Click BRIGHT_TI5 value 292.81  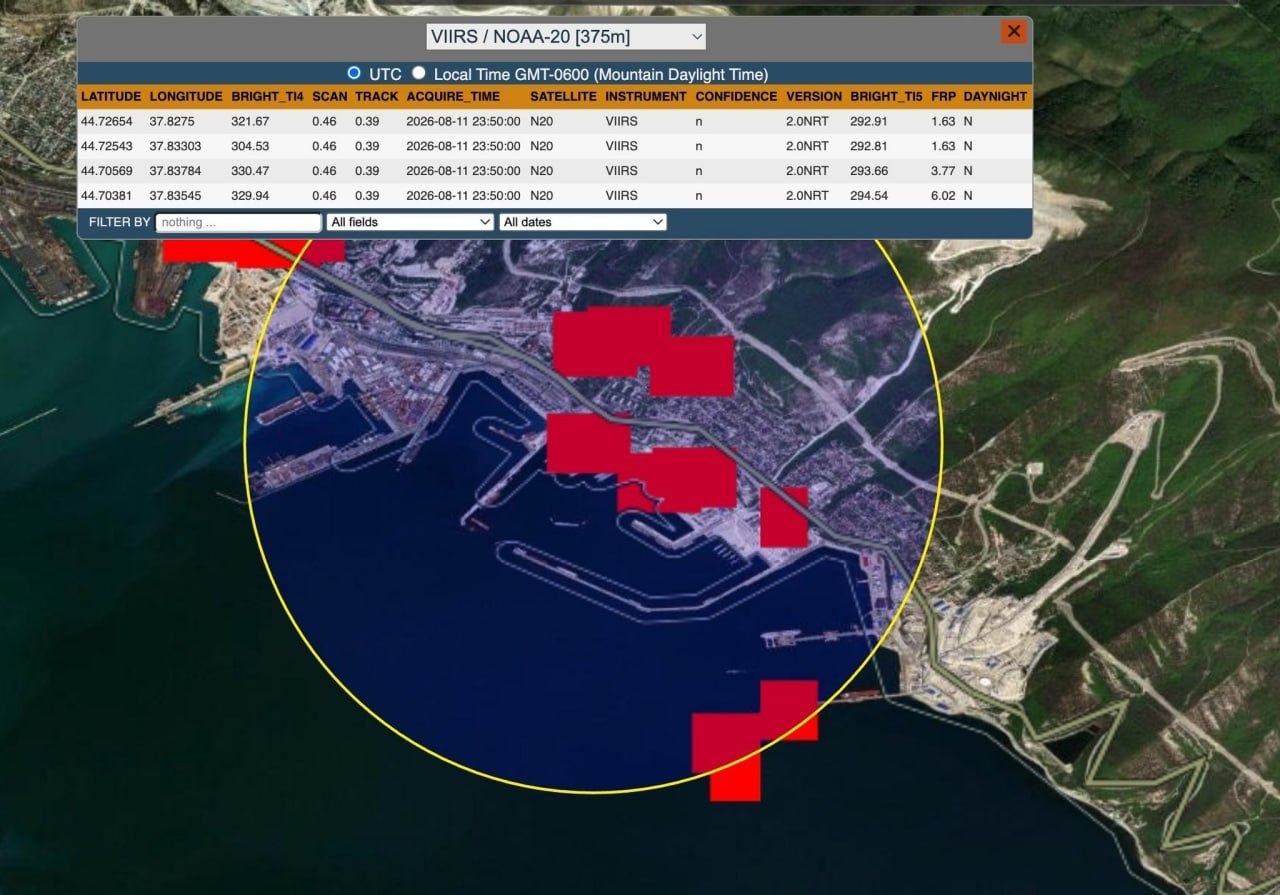pyautogui.click(x=869, y=146)
